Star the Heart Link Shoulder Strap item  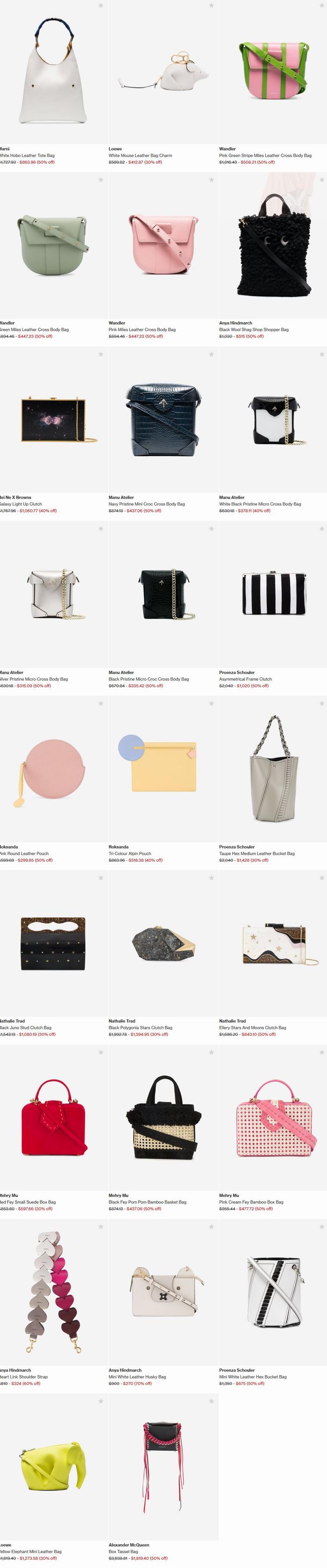coord(101,1226)
